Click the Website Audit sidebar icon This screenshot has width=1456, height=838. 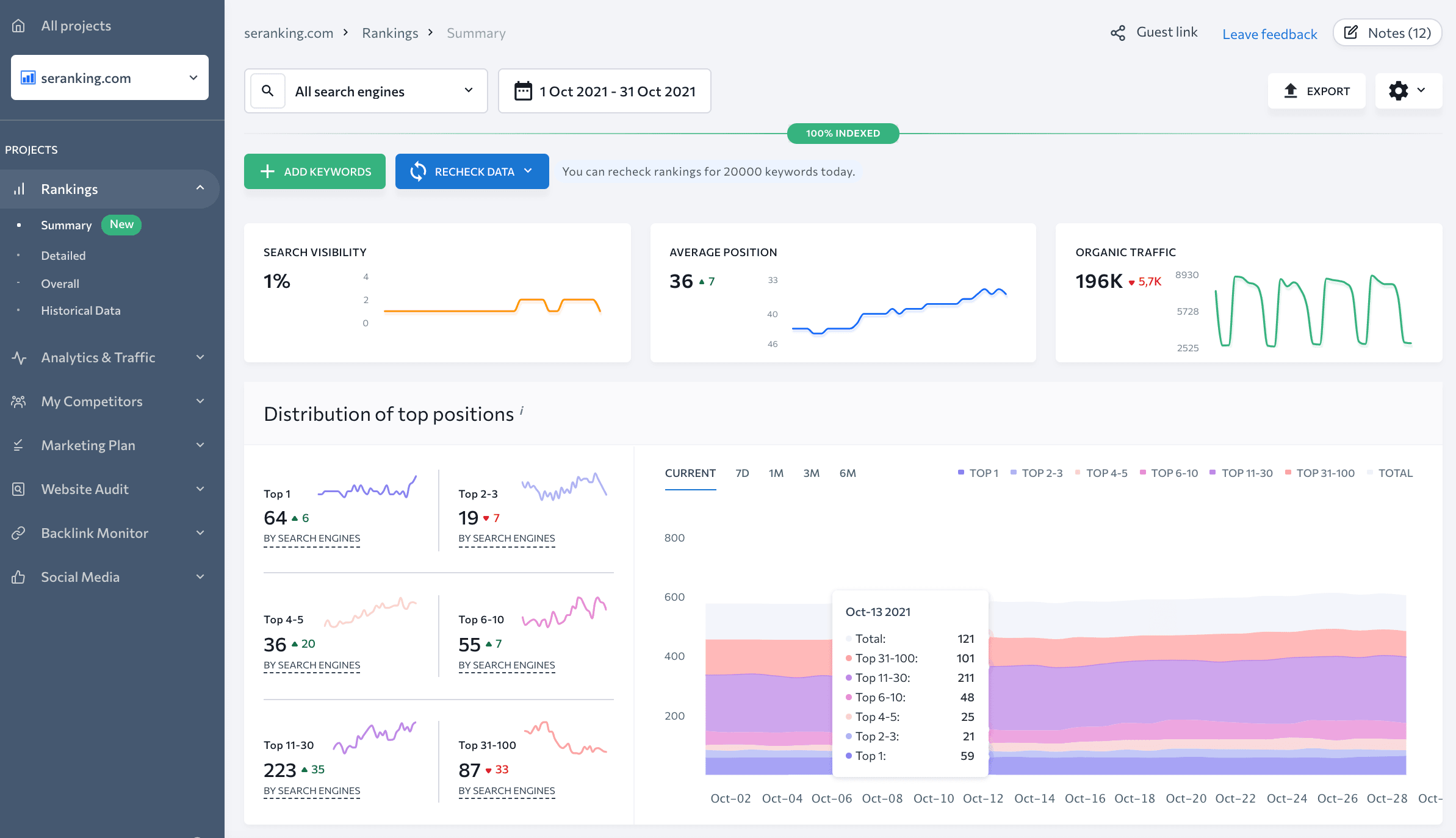(17, 488)
